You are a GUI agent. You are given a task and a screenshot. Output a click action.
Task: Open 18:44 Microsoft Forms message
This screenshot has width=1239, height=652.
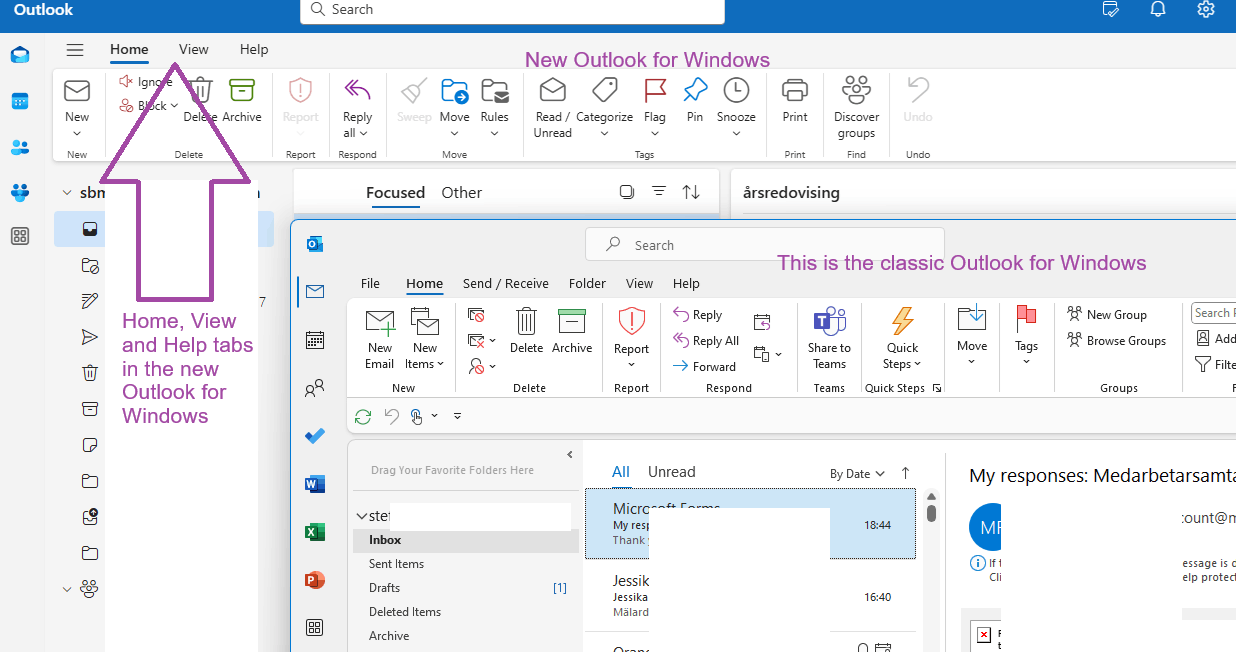(750, 523)
